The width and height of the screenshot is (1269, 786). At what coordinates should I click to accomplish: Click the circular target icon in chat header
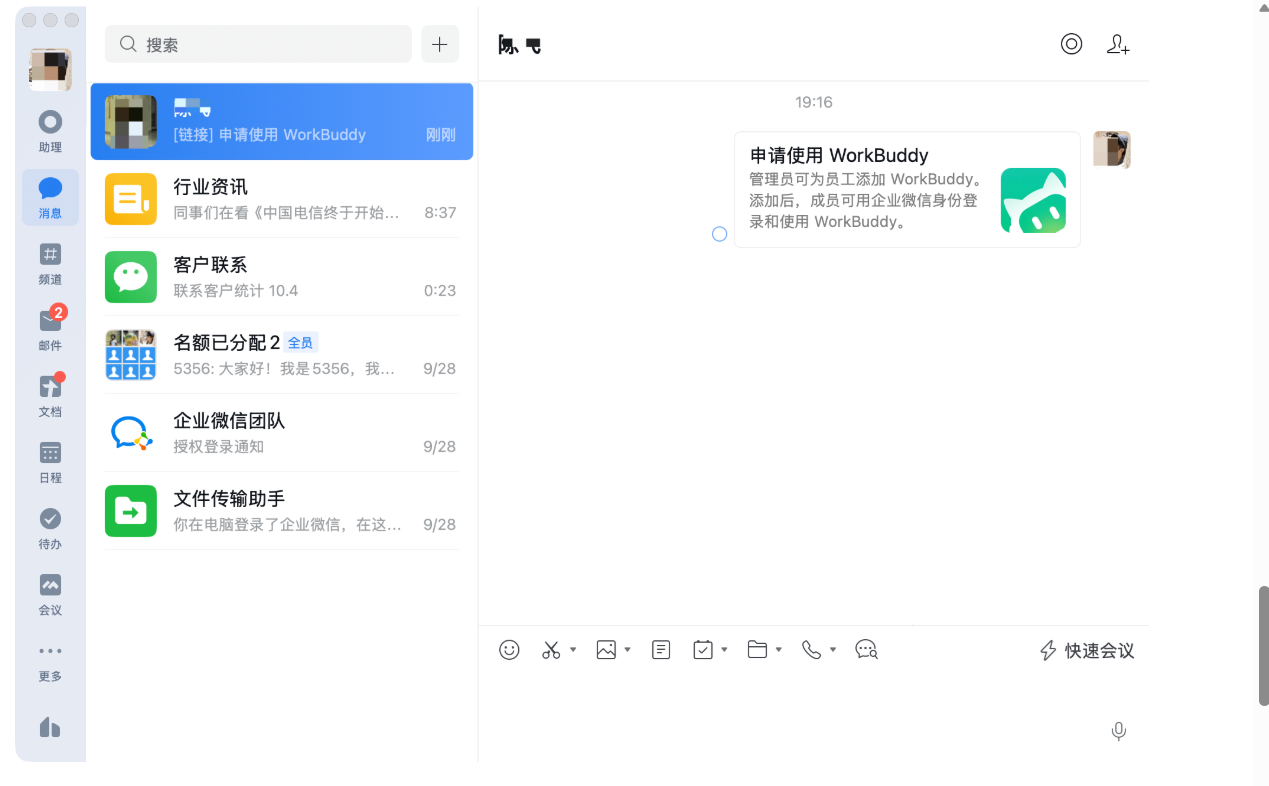pyautogui.click(x=1071, y=44)
